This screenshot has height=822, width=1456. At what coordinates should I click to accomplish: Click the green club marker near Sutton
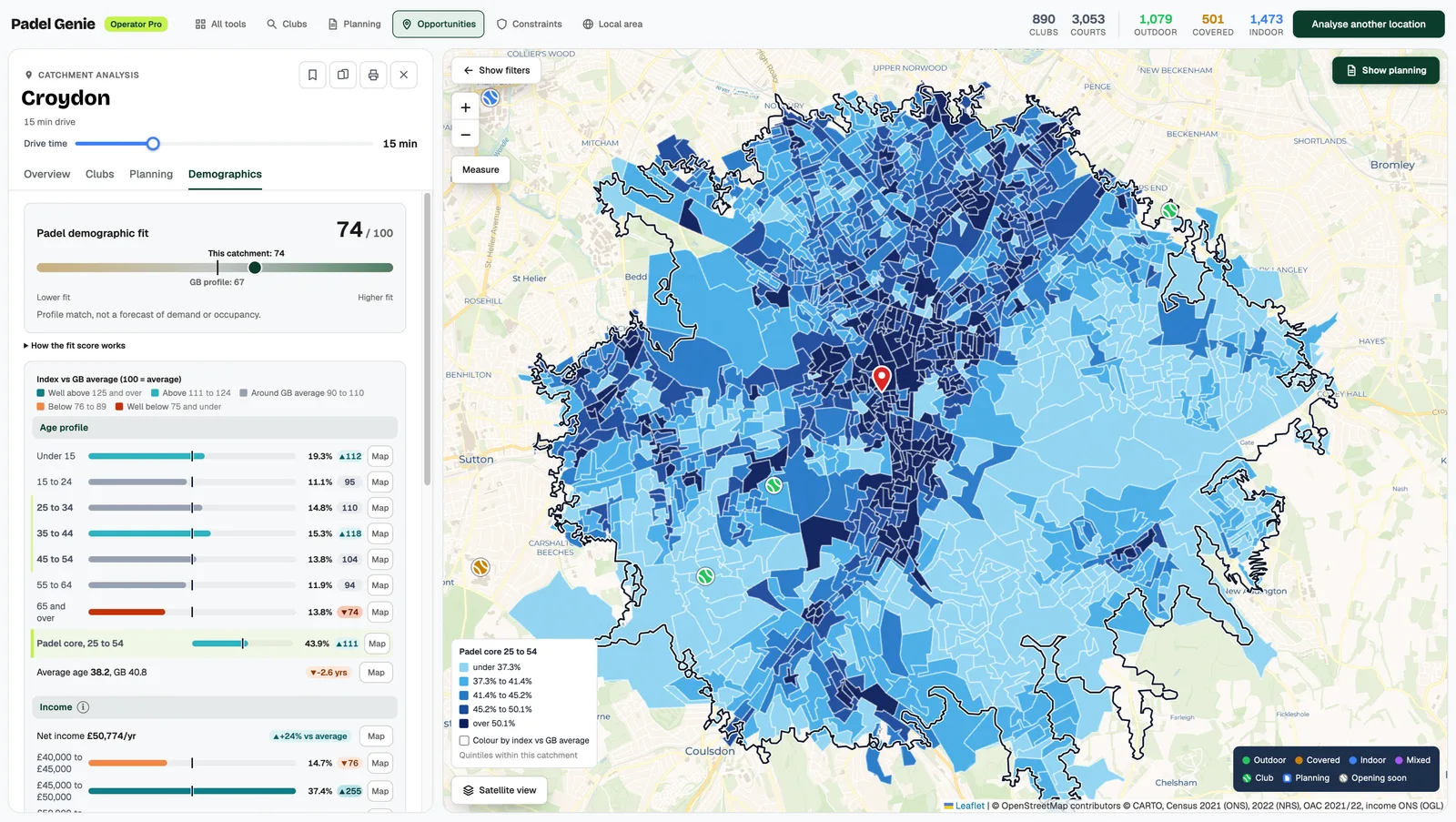pyautogui.click(x=773, y=485)
